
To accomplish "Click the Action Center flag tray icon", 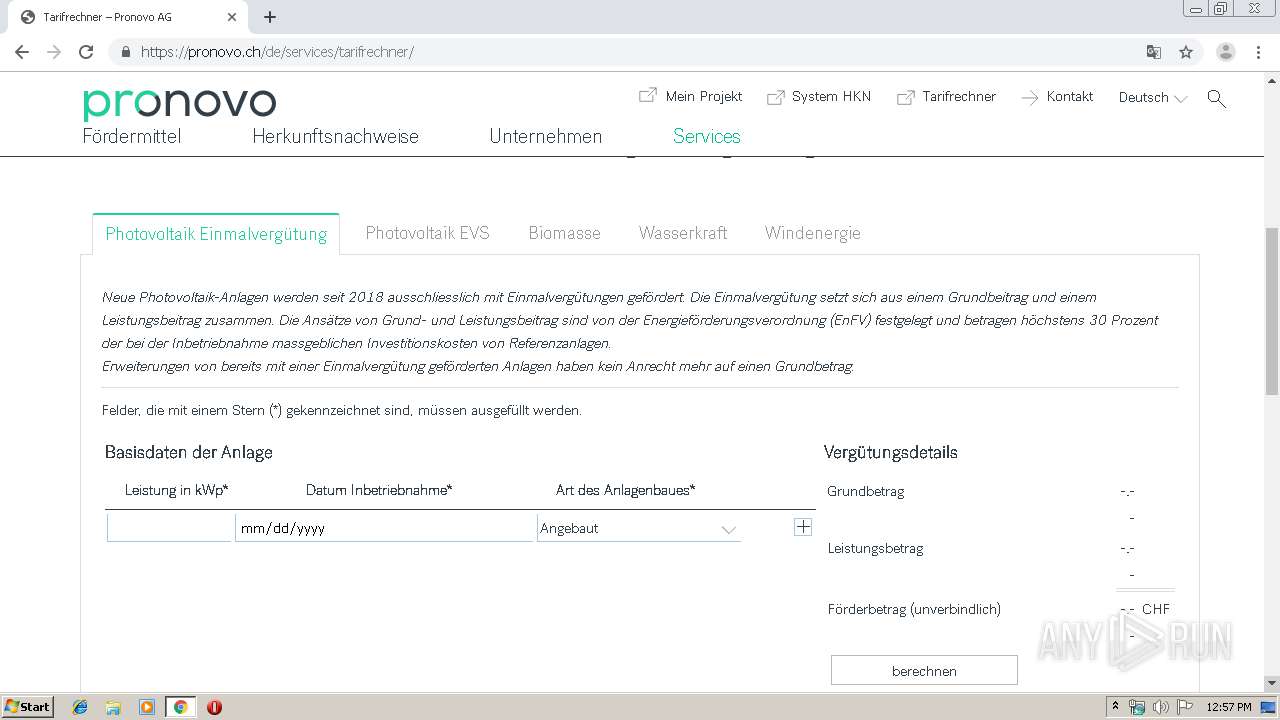I will click(1185, 707).
